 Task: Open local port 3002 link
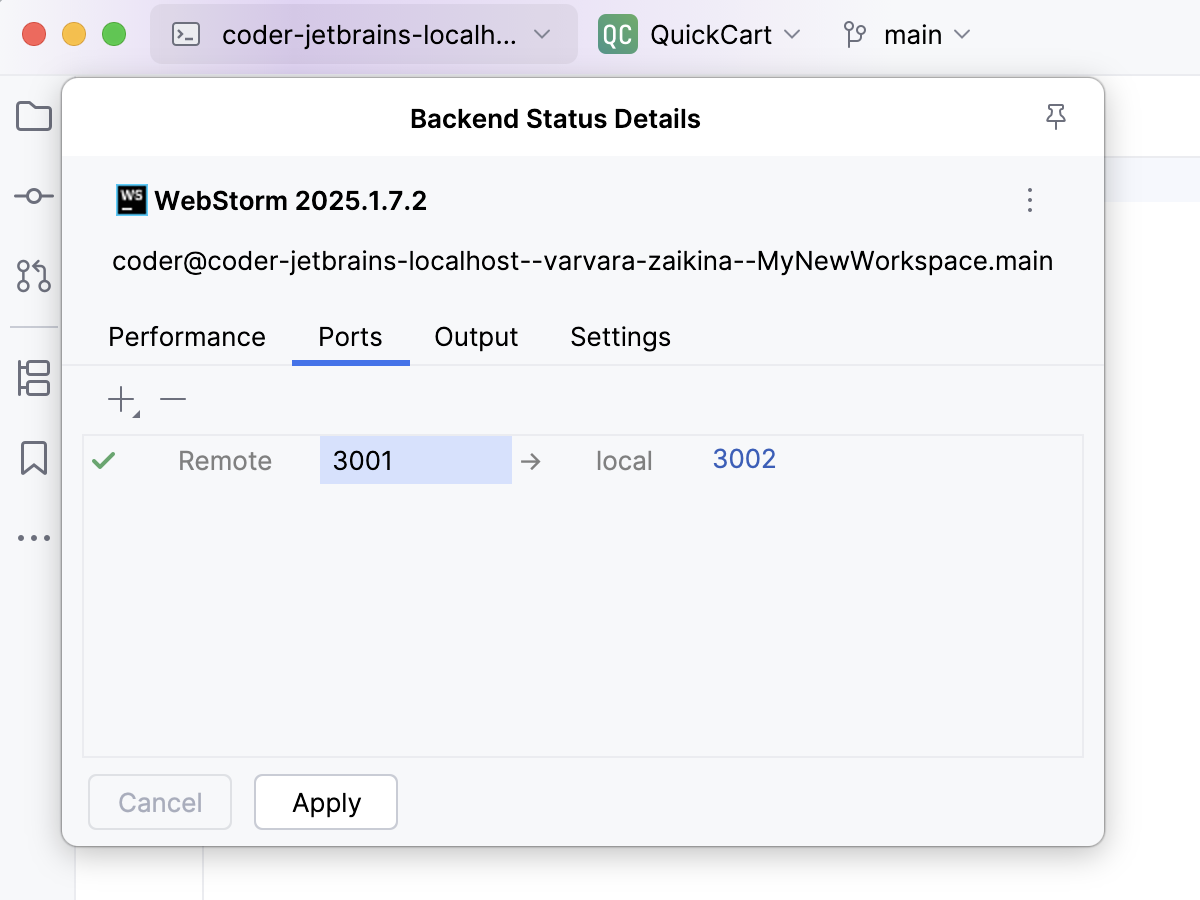point(744,459)
